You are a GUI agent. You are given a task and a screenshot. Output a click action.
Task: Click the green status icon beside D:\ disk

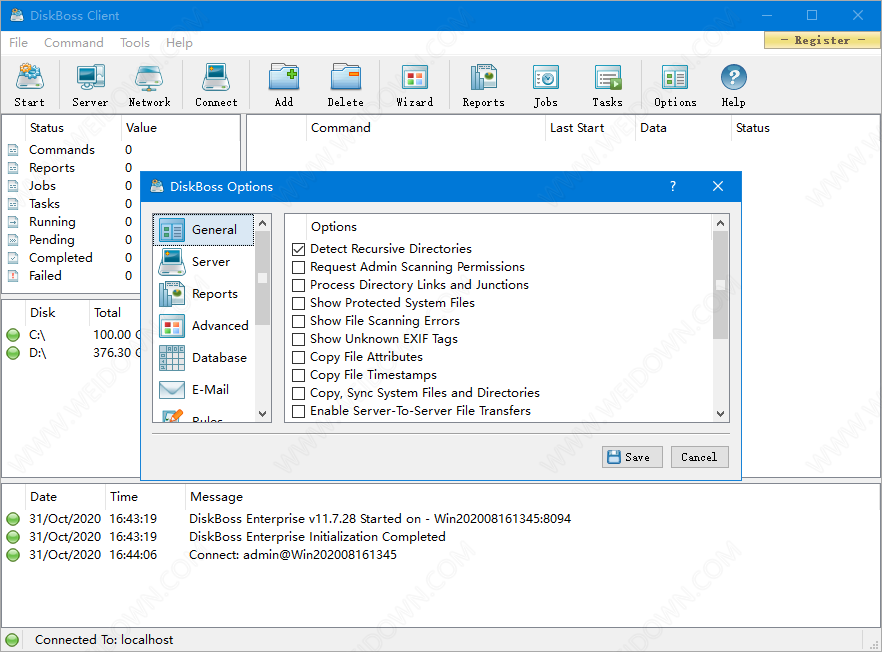(x=13, y=353)
